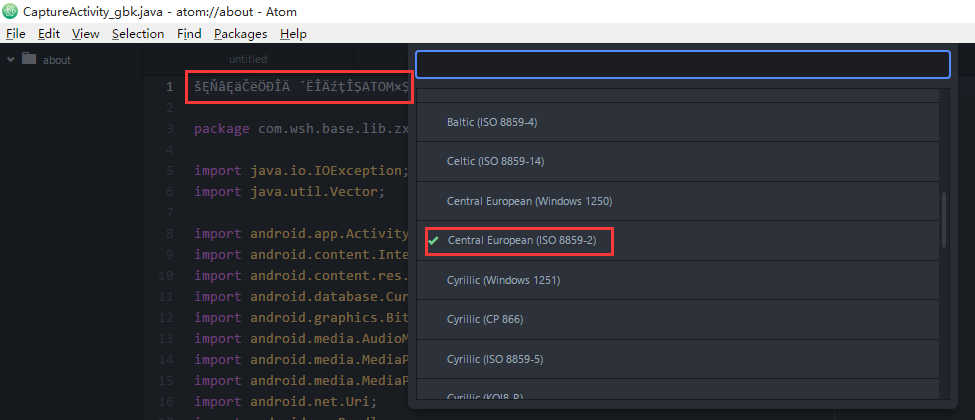The height and width of the screenshot is (420, 975).
Task: Click line number 12 in gutter
Action: 165,317
